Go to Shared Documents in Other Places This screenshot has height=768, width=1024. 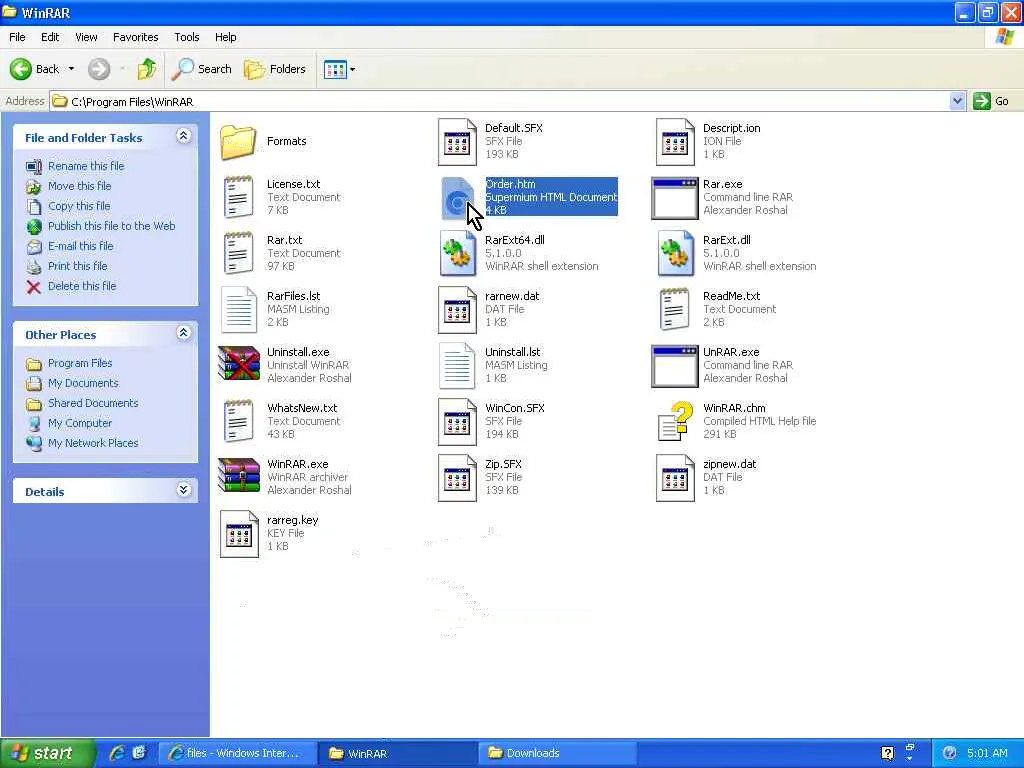(x=93, y=404)
